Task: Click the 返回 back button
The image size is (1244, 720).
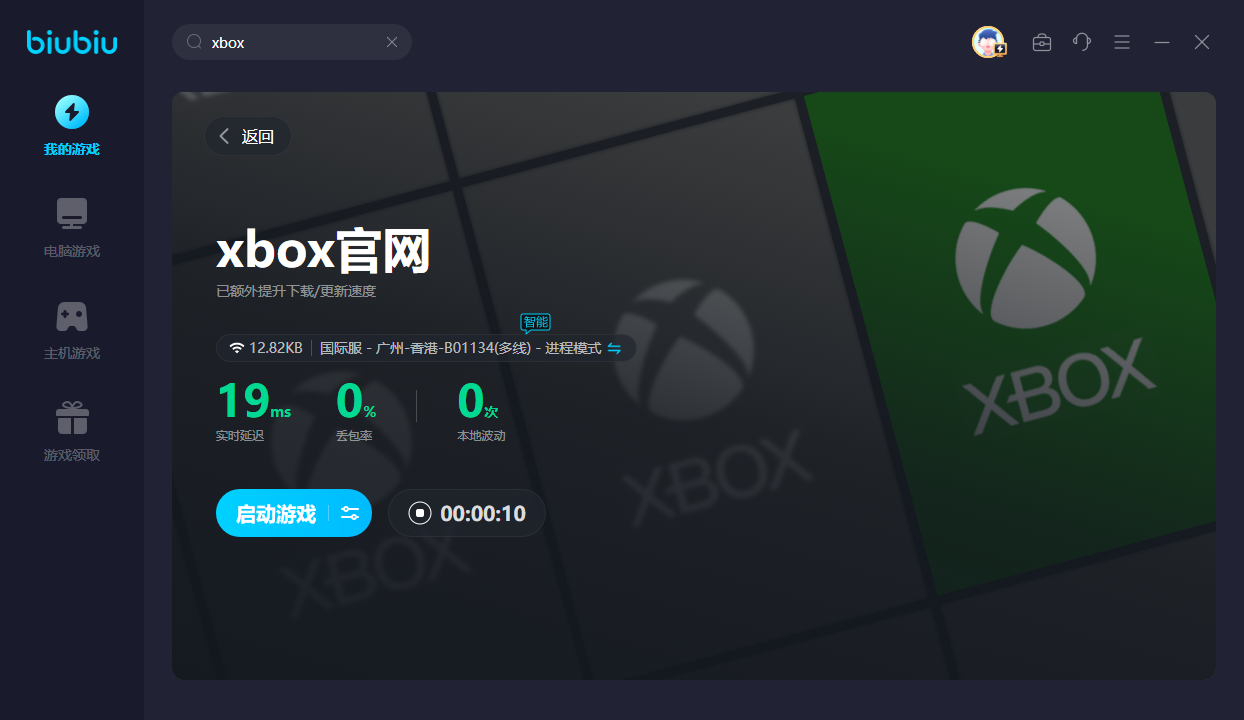Action: [x=248, y=136]
